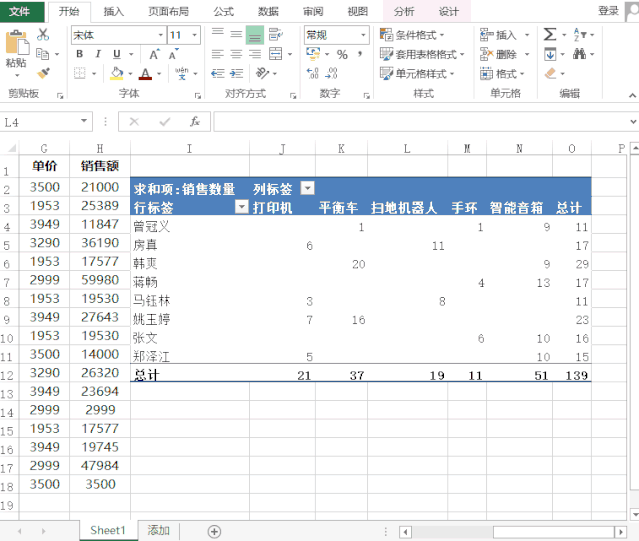This screenshot has height=541, width=639.
Task: Align text left
Action: [218, 54]
